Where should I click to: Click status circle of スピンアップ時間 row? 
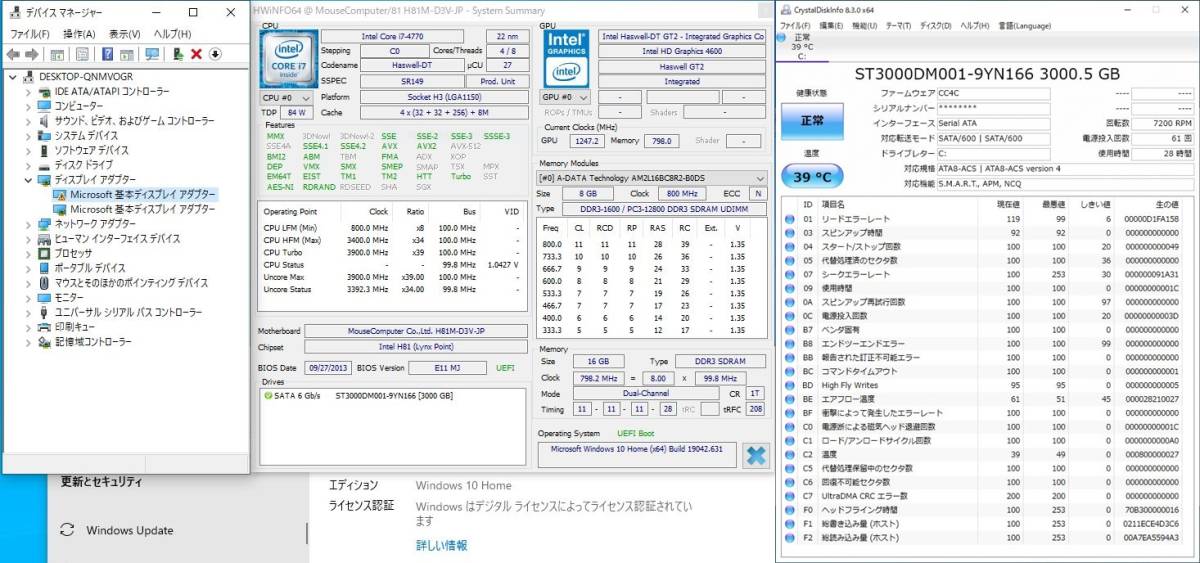click(791, 232)
